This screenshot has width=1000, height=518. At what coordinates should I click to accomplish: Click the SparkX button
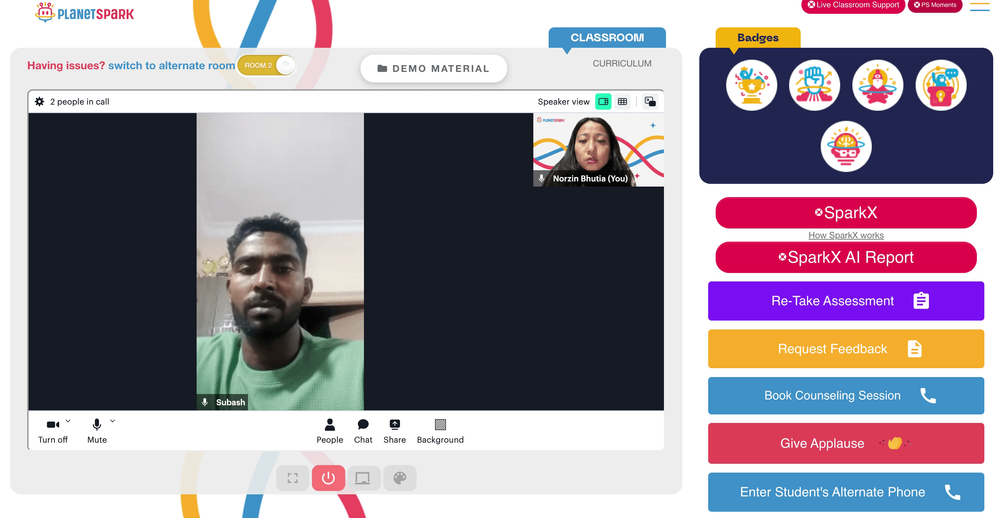(x=846, y=212)
